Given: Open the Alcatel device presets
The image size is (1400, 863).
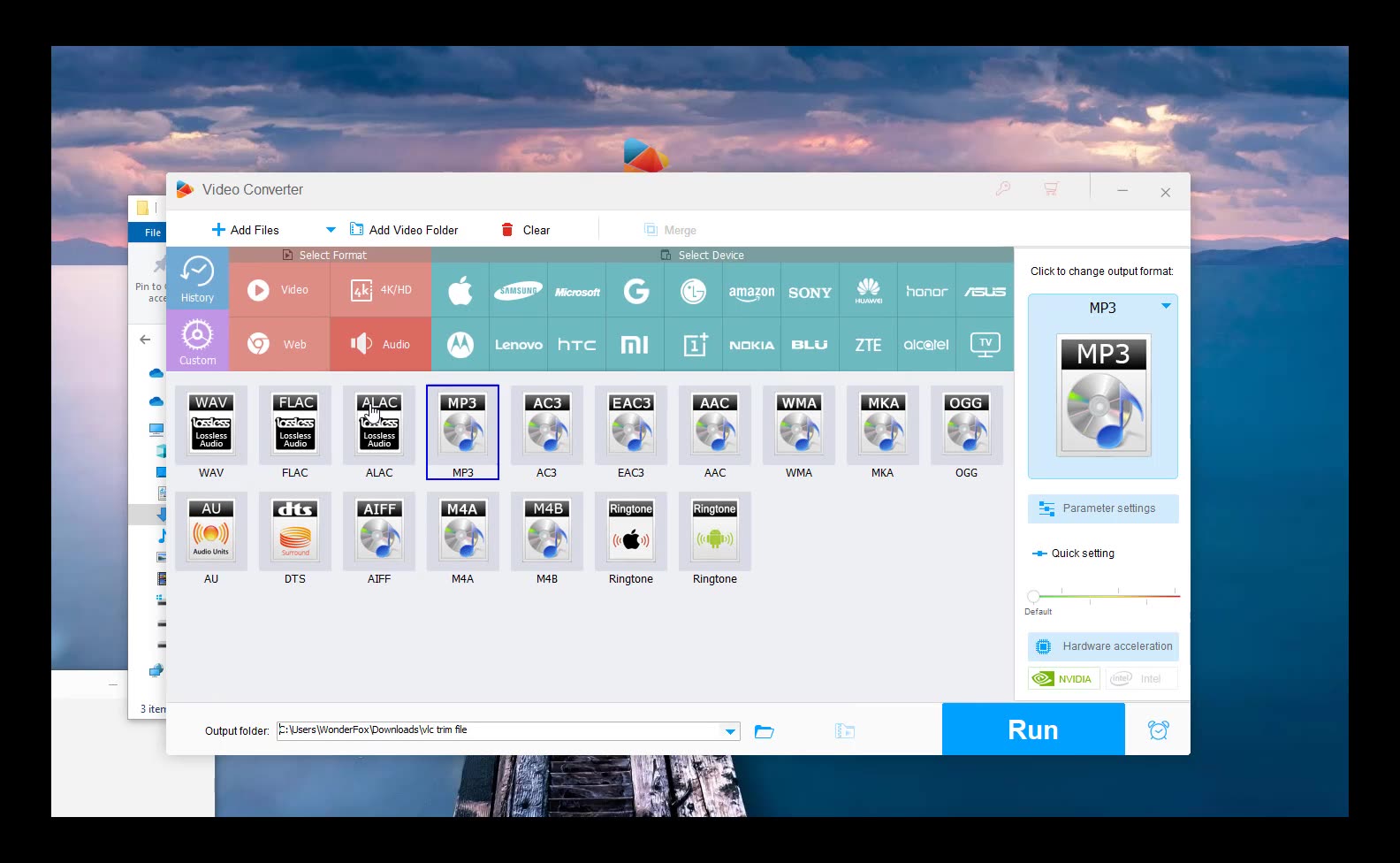Looking at the screenshot, I should pos(927,345).
